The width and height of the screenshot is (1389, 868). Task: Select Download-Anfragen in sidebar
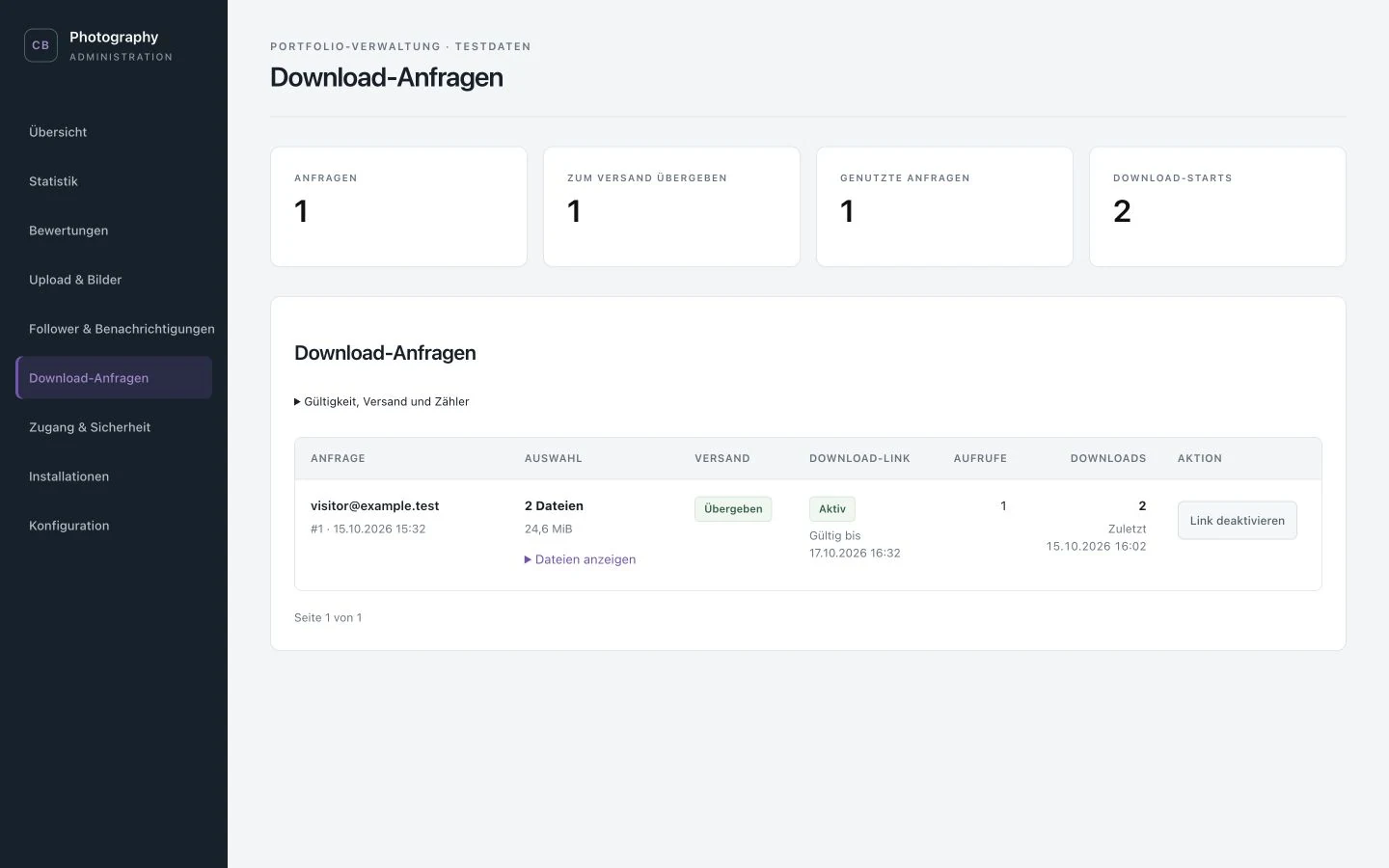click(114, 378)
